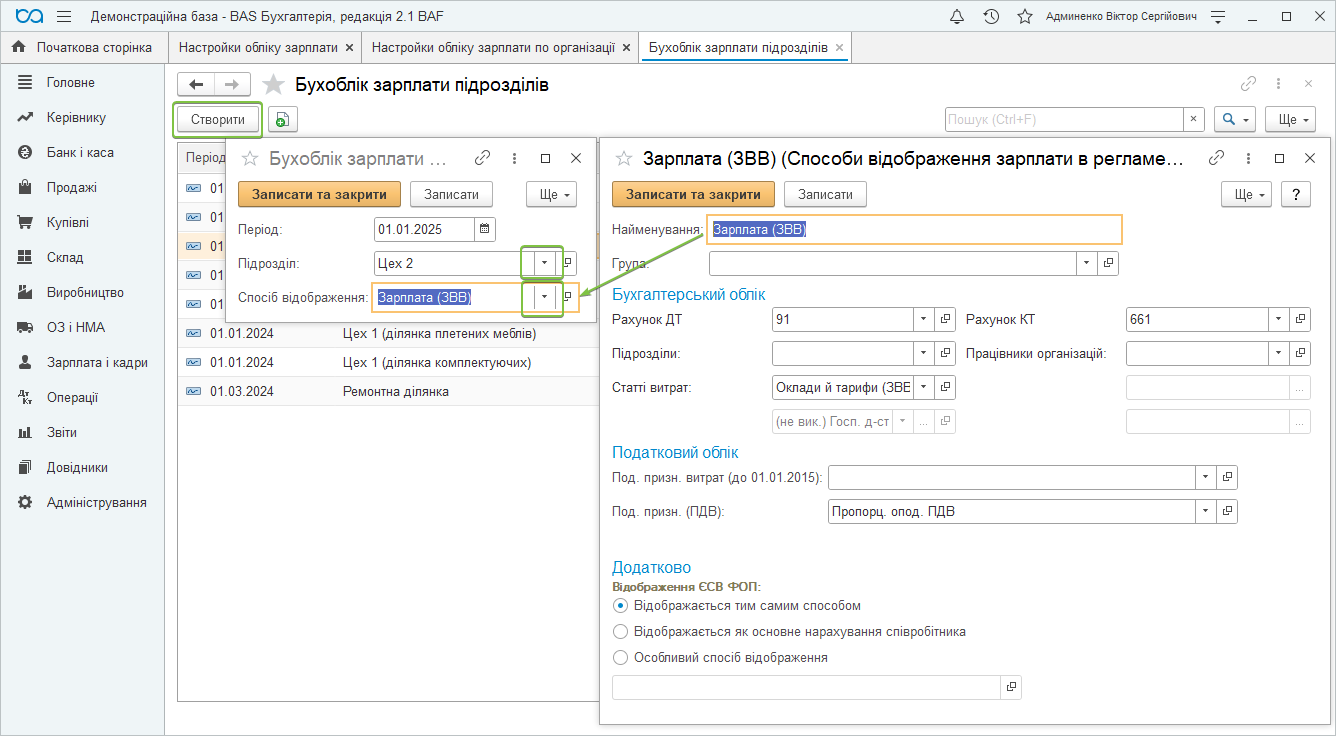Expand Под. призн. (ПДВ) dropdown
Image resolution: width=1336 pixels, height=736 pixels.
[1205, 512]
